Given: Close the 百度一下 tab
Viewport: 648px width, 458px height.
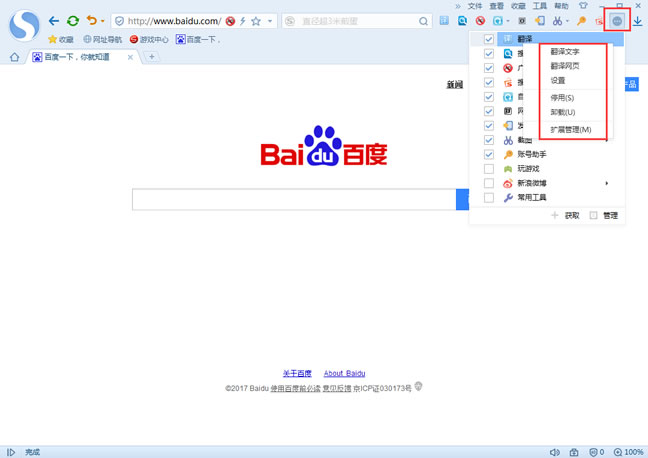Looking at the screenshot, I should 130,57.
